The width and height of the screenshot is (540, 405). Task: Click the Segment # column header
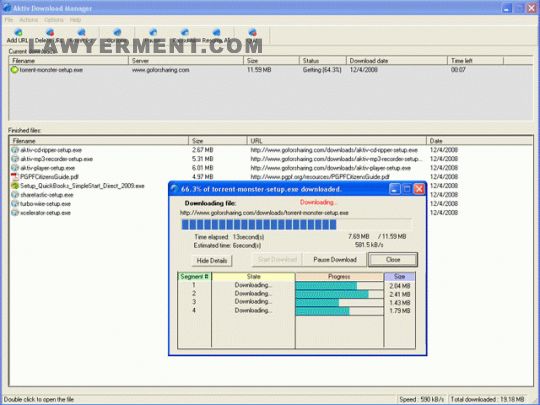click(x=195, y=277)
